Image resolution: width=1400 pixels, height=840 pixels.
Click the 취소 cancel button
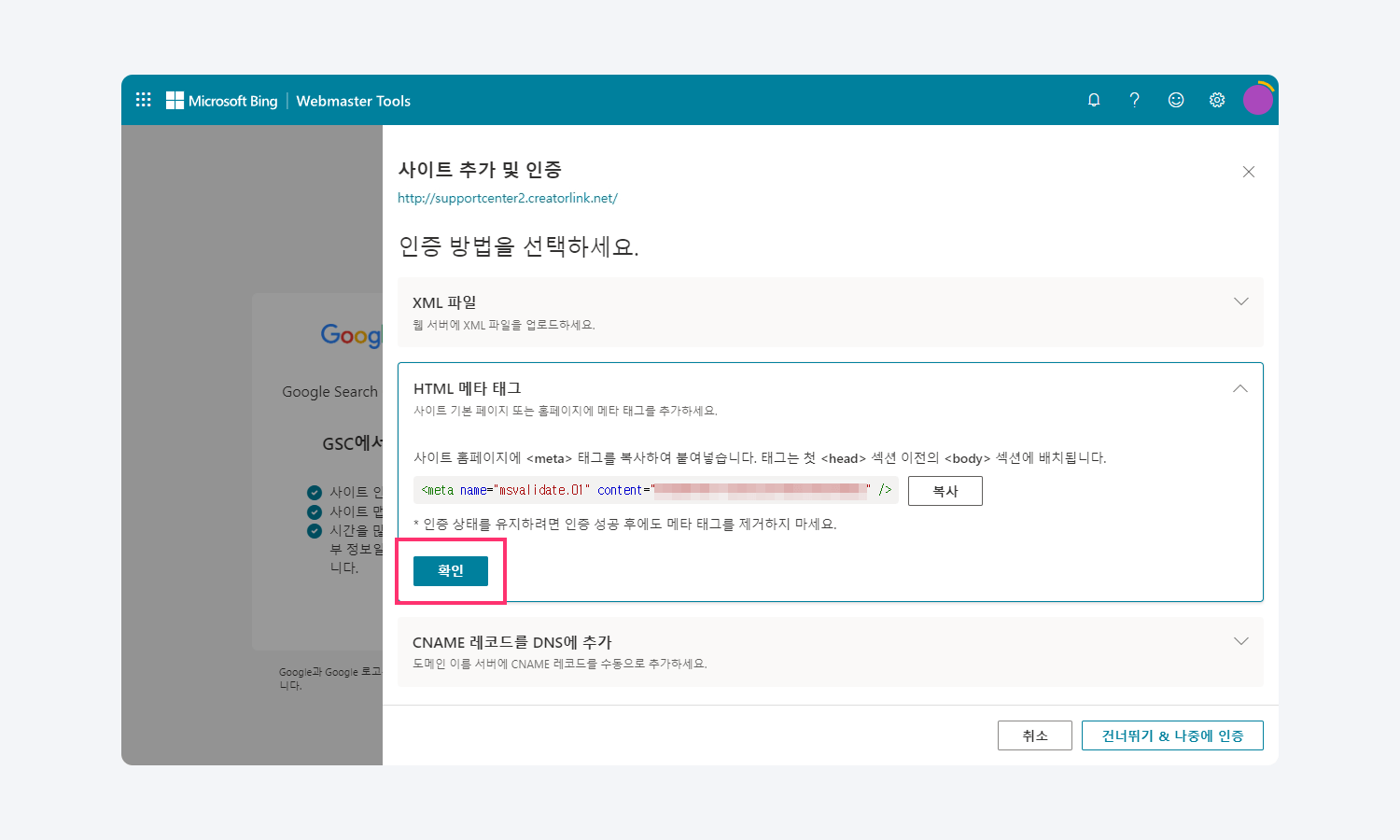coord(1034,735)
